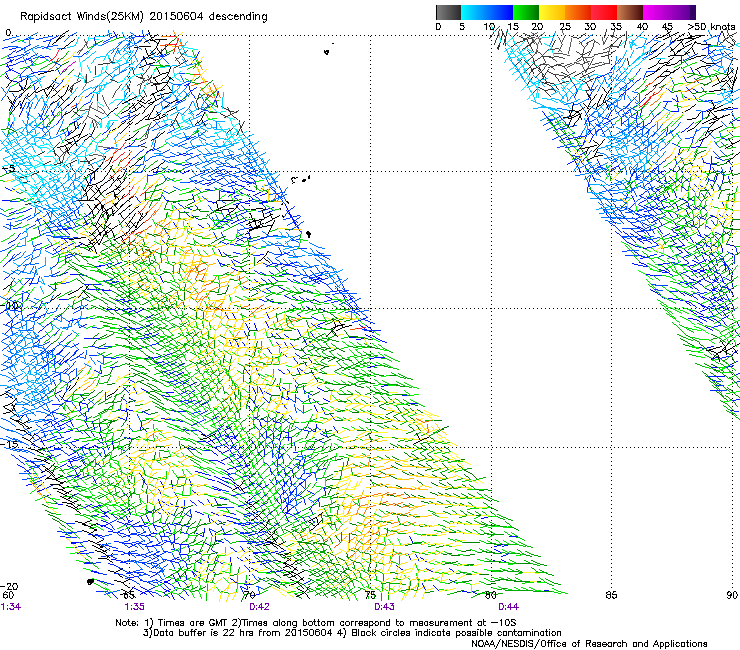Pick the gray 0–5 knots color band

(448, 12)
